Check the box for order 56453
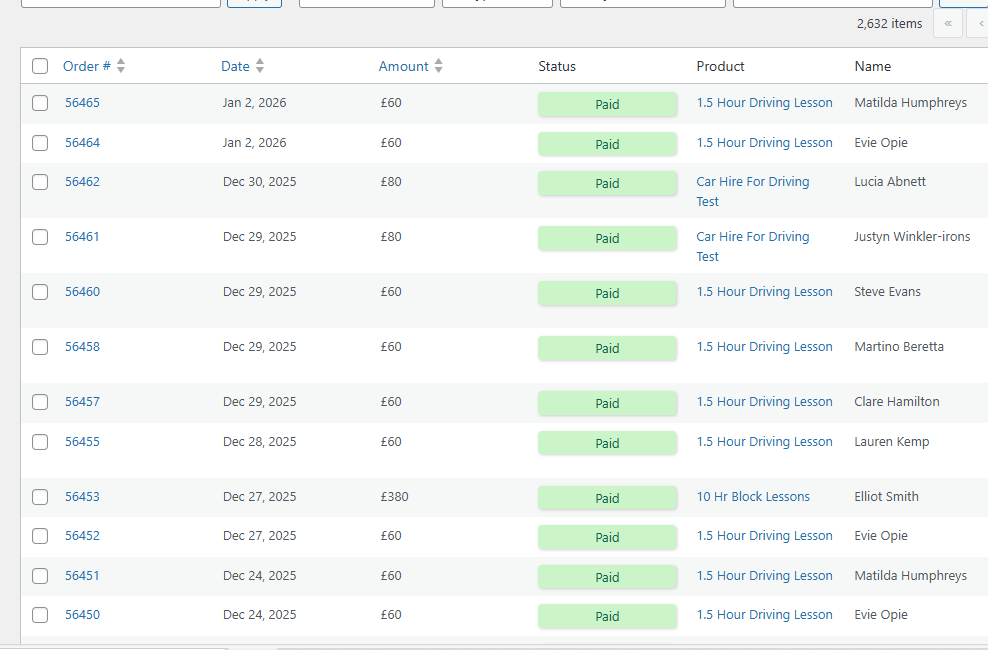Screen dimensions: 988x650 pos(40,497)
